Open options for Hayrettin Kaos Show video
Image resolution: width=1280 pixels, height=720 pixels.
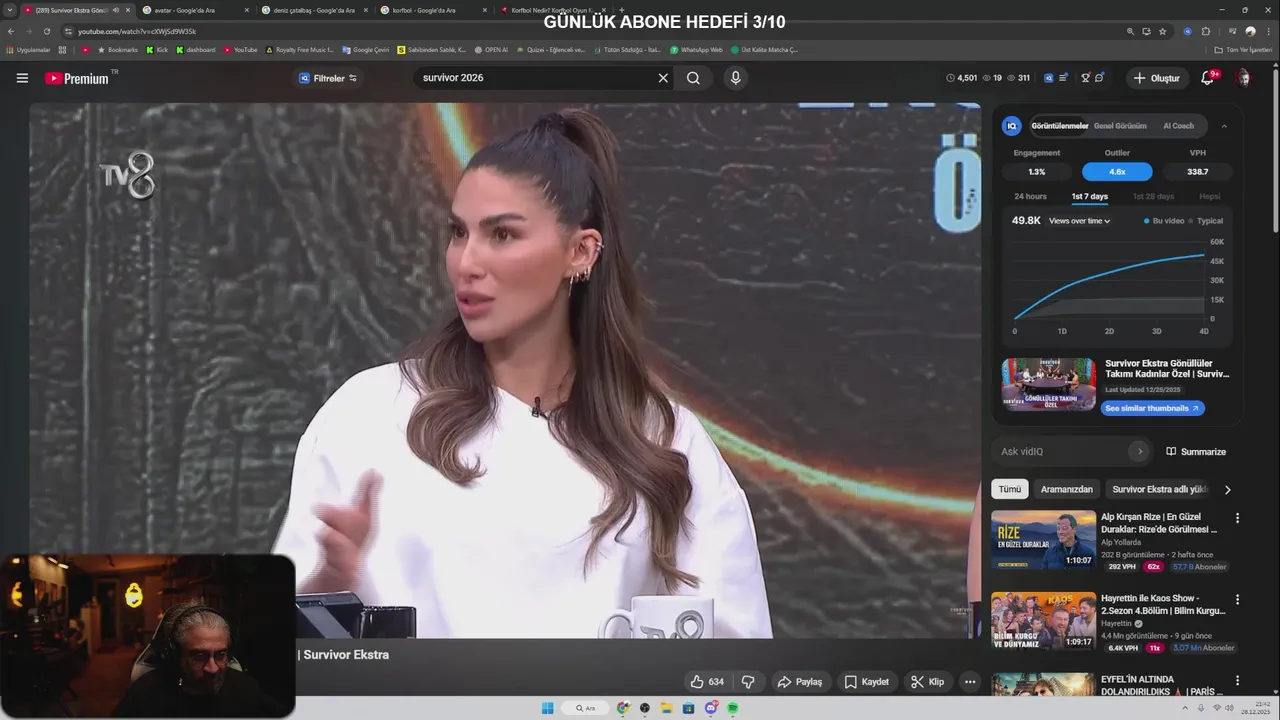[x=1237, y=600]
